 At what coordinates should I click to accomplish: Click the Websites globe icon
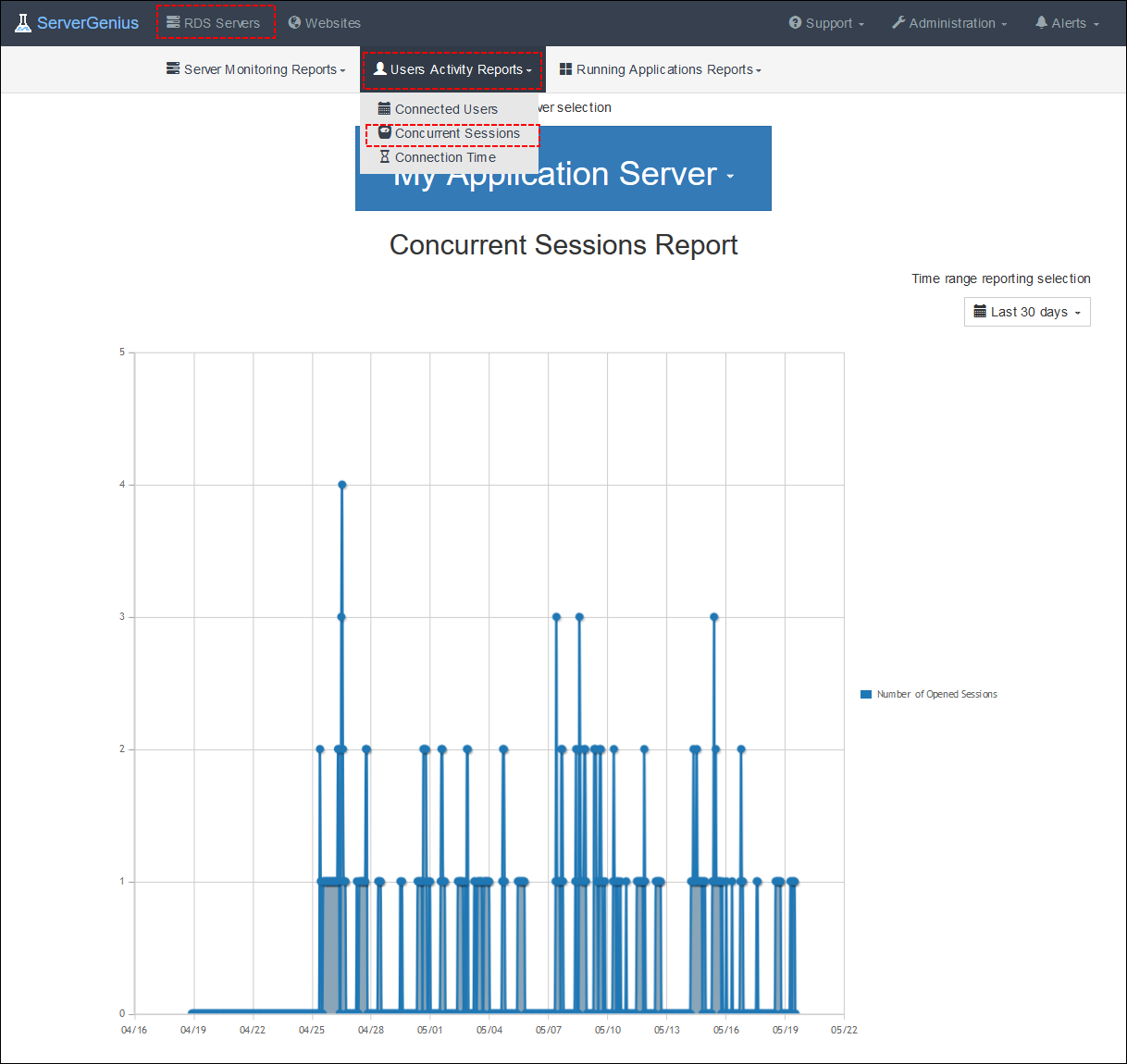pyautogui.click(x=294, y=22)
